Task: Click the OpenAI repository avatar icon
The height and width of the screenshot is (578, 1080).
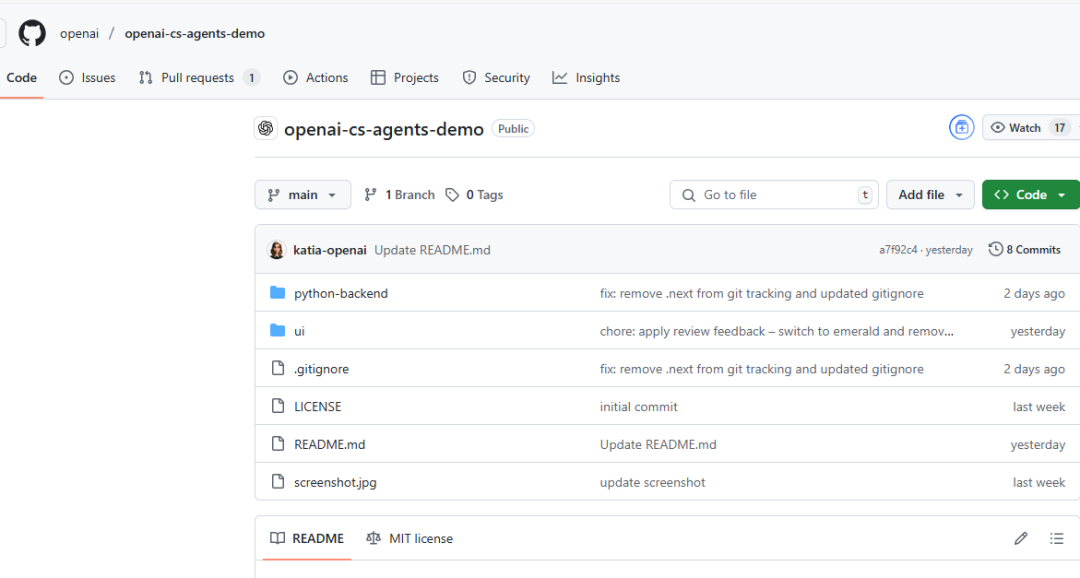Action: pyautogui.click(x=266, y=128)
